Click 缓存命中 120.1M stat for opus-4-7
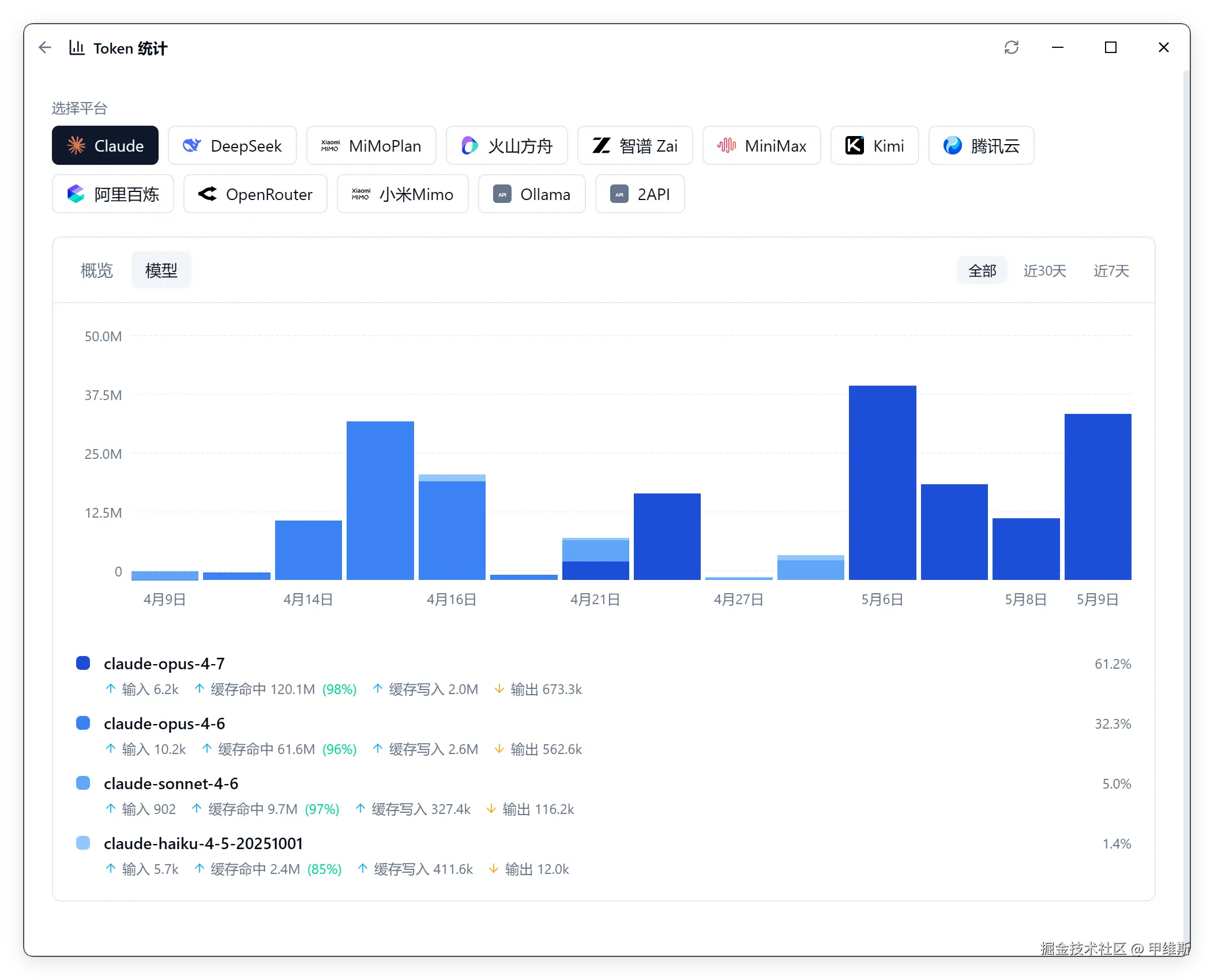 [x=275, y=689]
